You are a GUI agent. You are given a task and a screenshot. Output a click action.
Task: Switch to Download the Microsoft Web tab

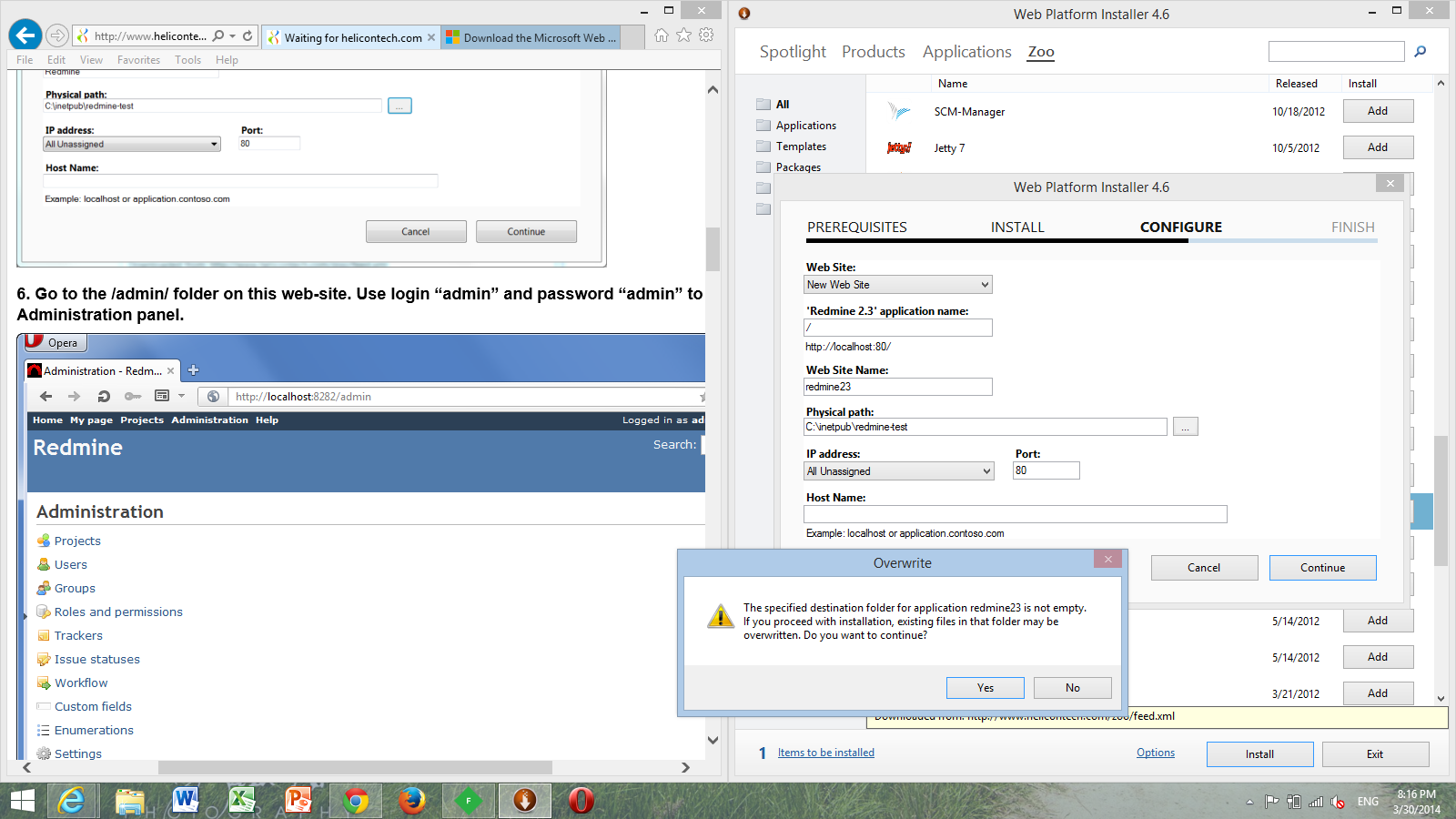pos(532,37)
